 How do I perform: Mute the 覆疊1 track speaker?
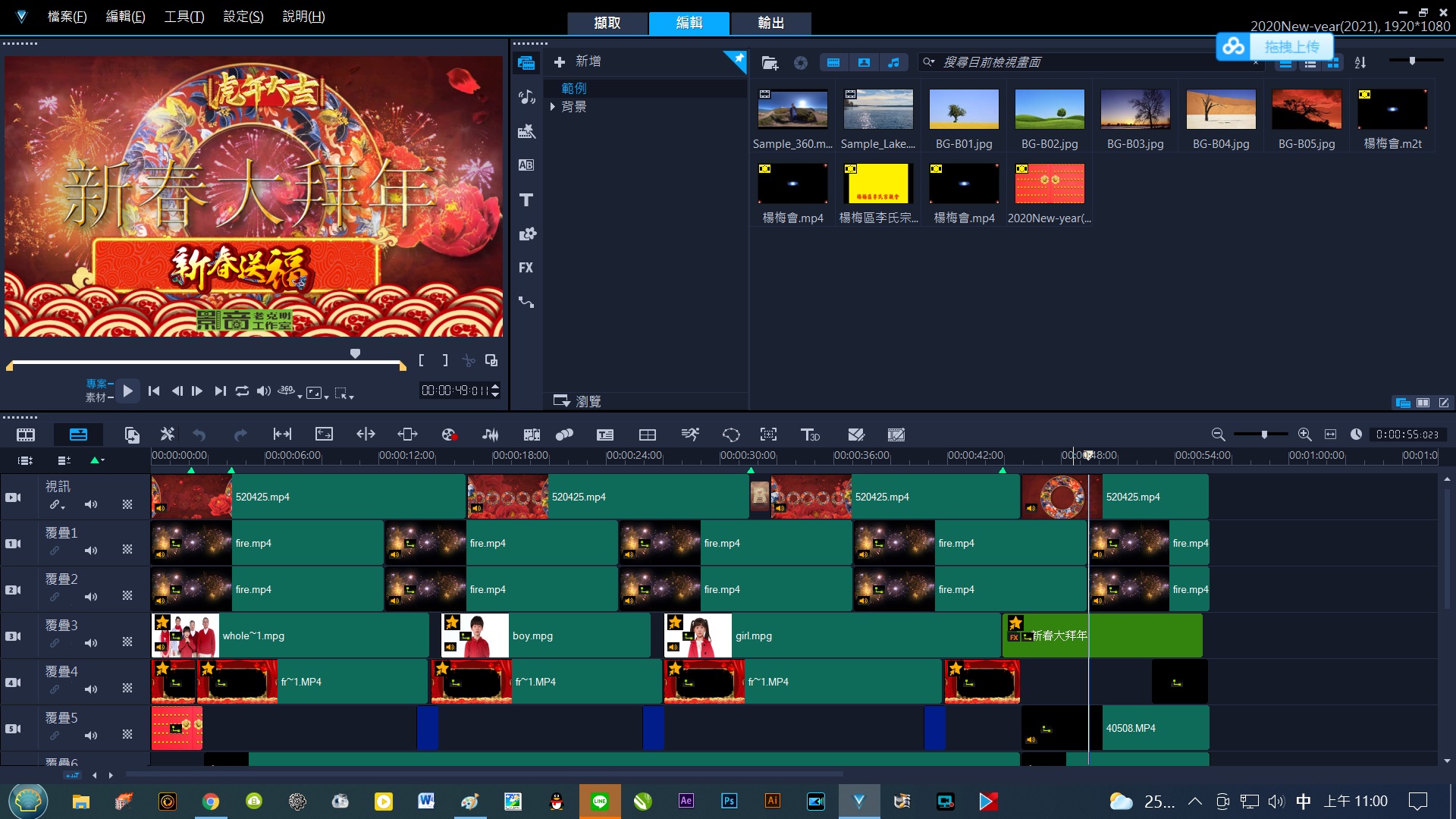pyautogui.click(x=91, y=551)
